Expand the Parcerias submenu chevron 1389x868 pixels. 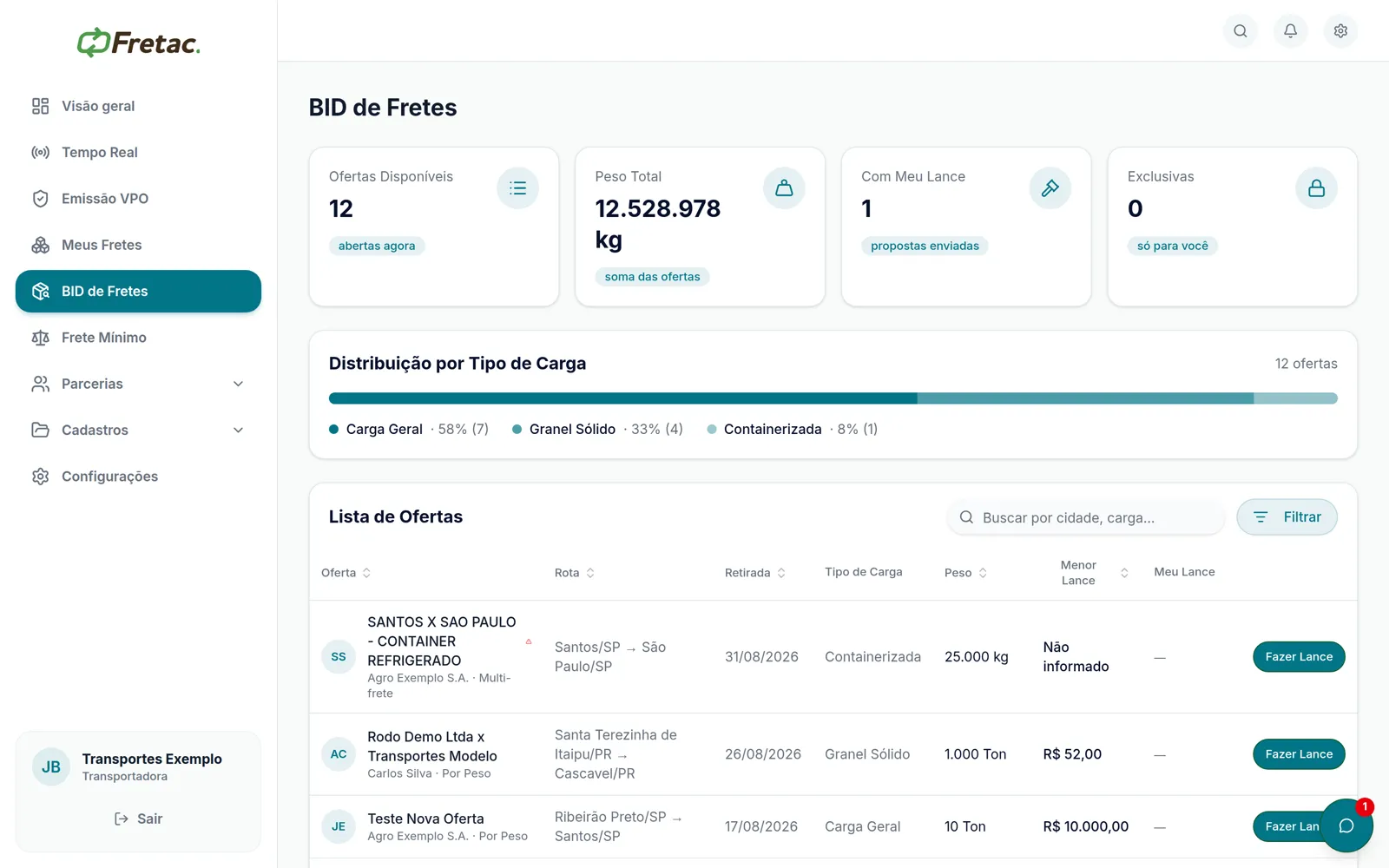point(239,384)
